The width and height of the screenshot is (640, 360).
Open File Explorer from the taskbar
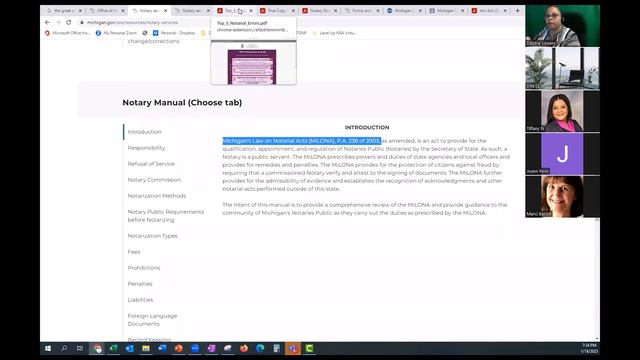[146, 348]
